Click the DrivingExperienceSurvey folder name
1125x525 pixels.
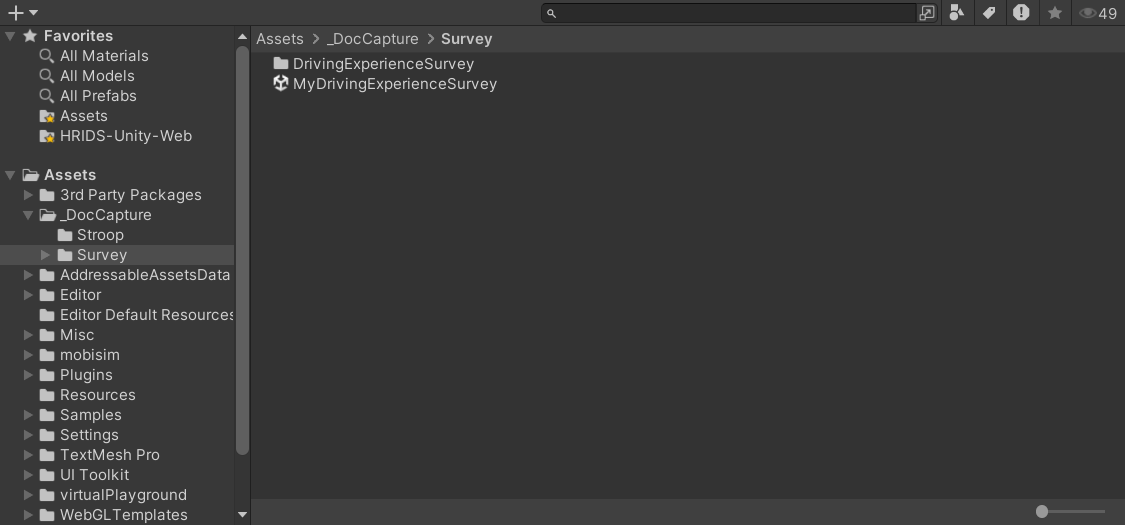383,64
